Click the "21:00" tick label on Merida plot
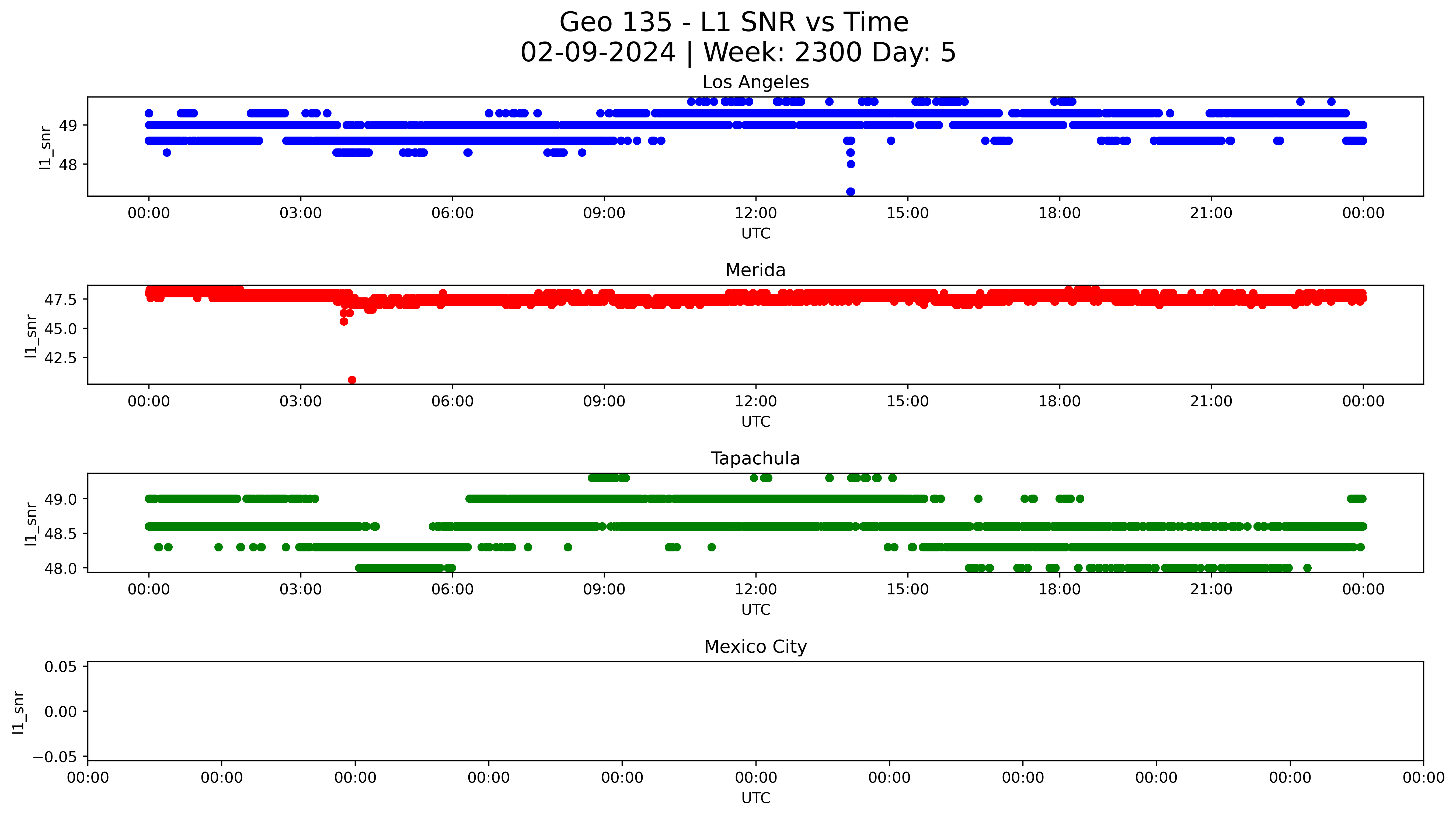This screenshot has width=1456, height=817. coord(1211,401)
